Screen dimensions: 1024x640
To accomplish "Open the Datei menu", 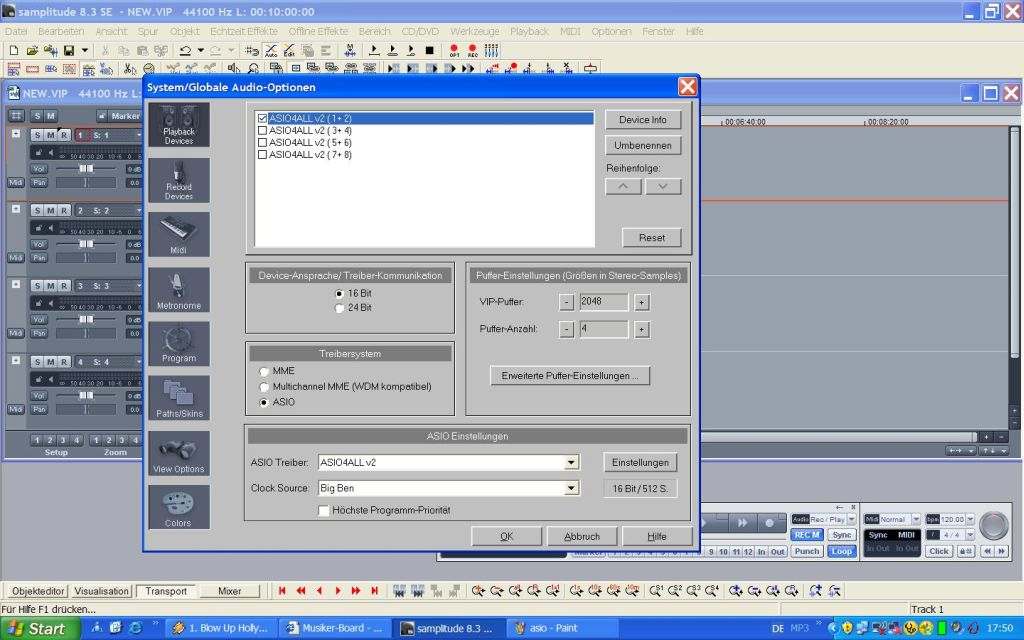I will coord(16,31).
